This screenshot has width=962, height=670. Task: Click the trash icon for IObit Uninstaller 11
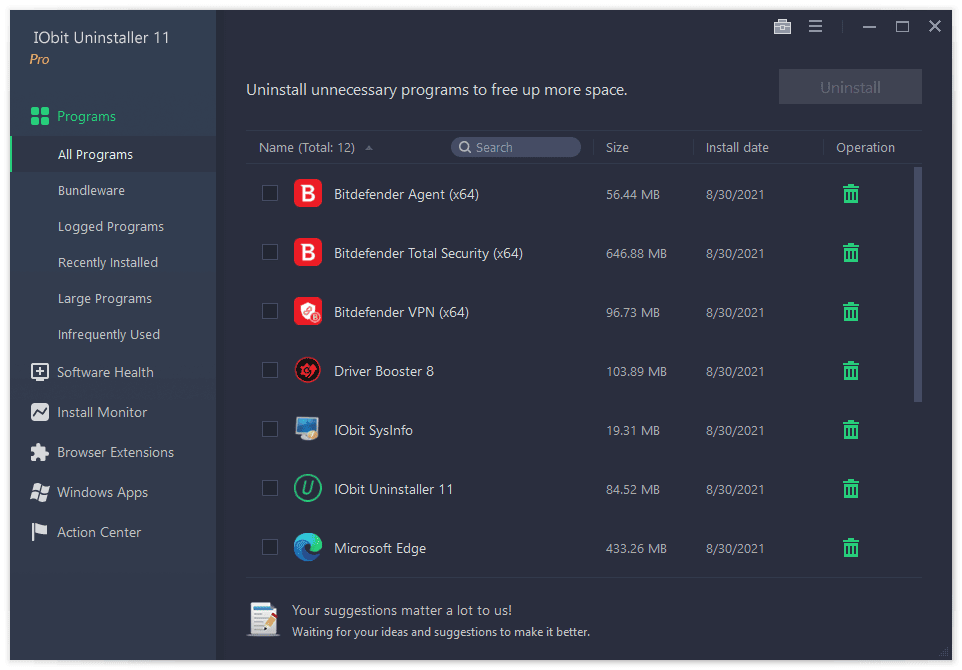pyautogui.click(x=850, y=488)
